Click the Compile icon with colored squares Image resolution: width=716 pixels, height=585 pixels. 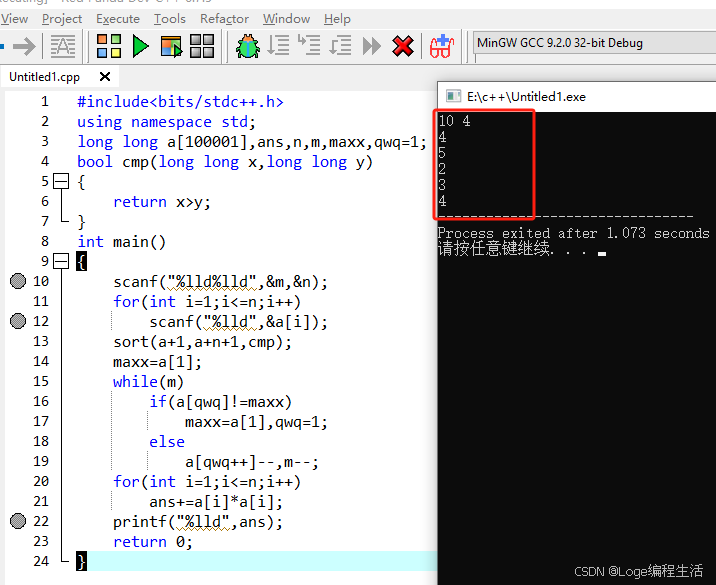(109, 46)
